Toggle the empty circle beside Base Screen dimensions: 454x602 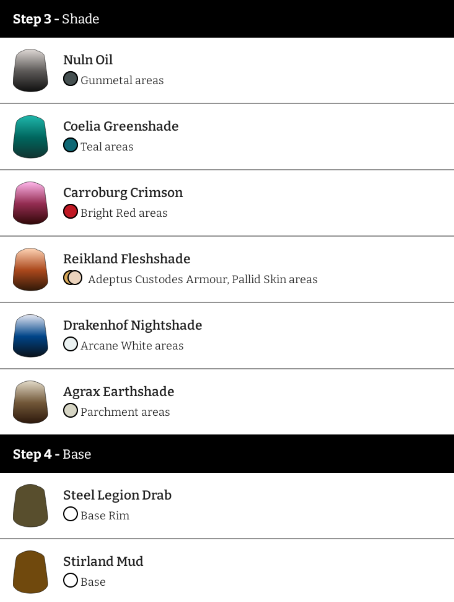(71, 580)
